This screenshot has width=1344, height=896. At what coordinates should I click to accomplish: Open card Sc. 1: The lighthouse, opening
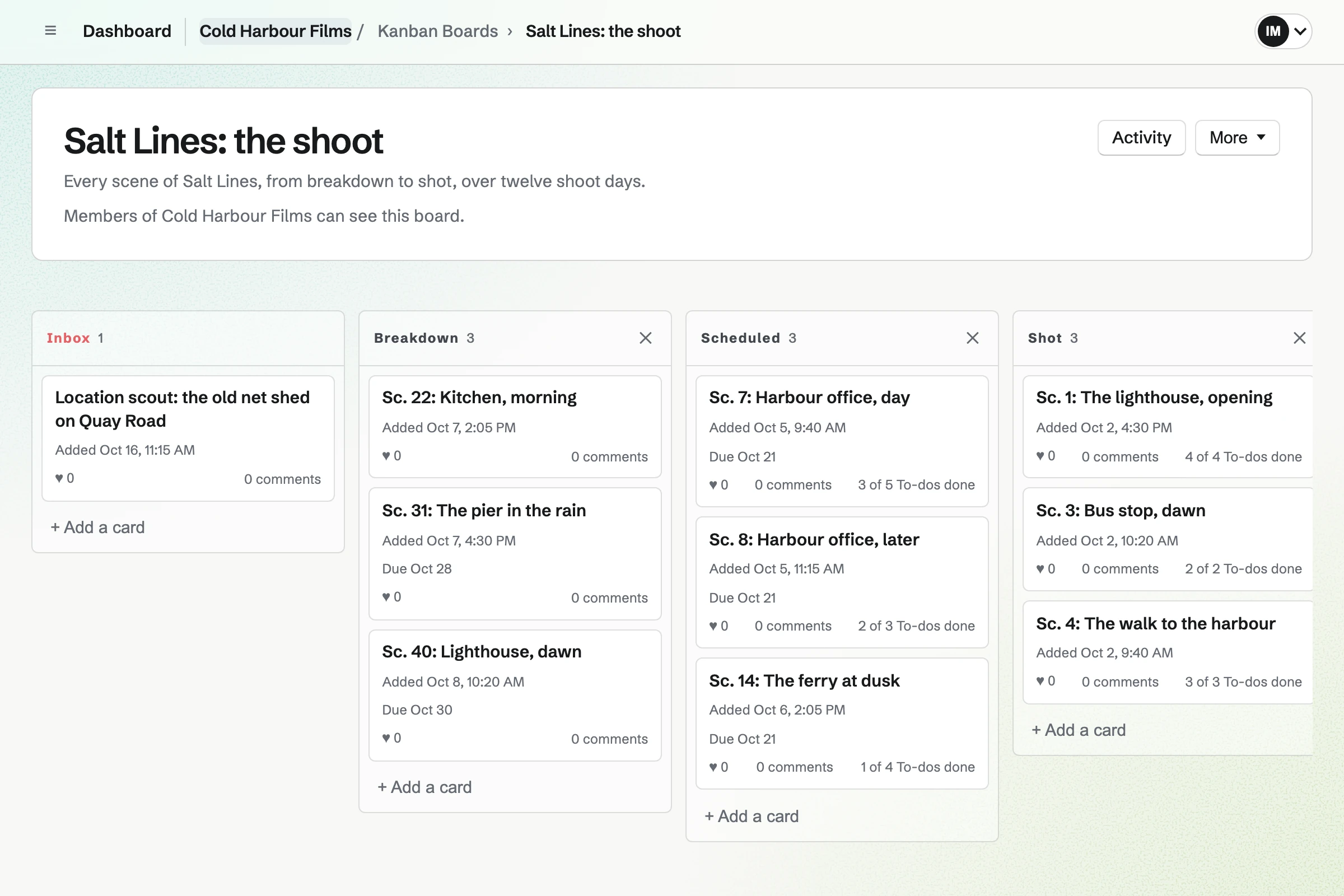pos(1154,397)
